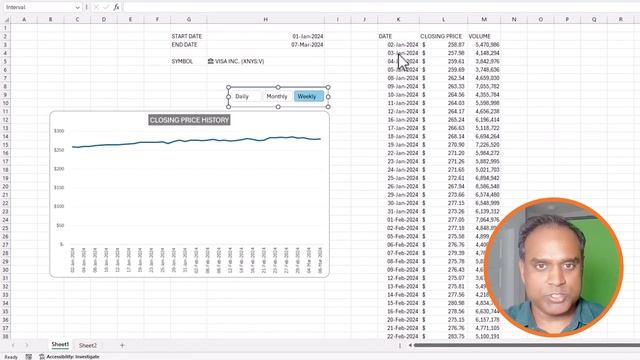The image size is (640, 360).
Task: Click the CLOSING PRICE HISTORY chart title
Action: click(x=189, y=120)
